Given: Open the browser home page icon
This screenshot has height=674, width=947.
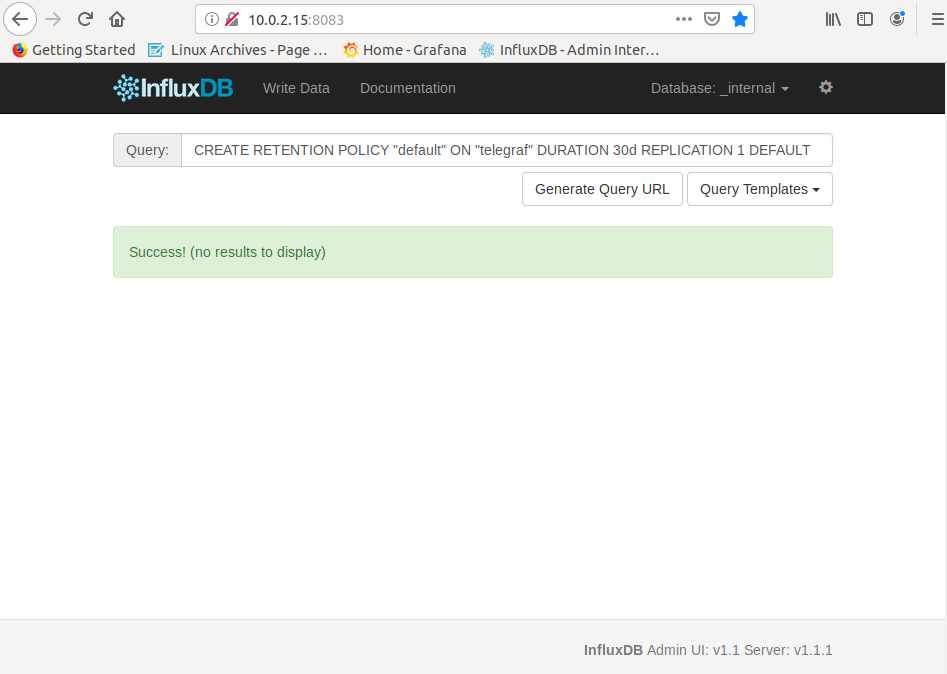Looking at the screenshot, I should pos(117,19).
